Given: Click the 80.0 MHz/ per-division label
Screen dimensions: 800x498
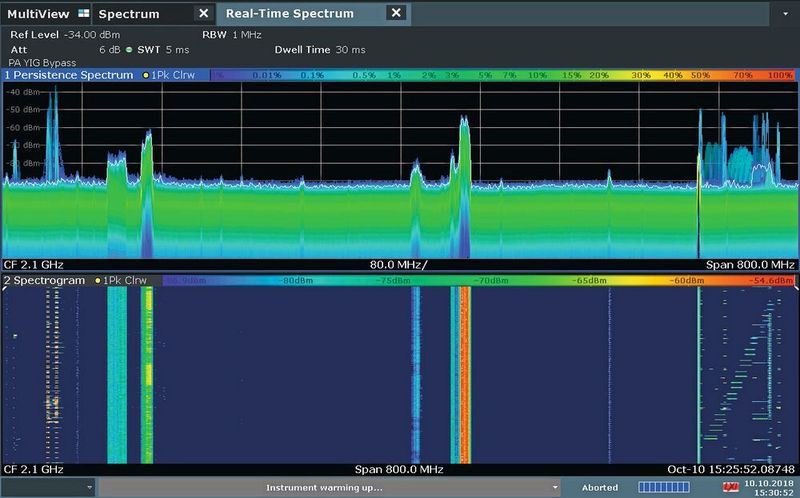Looking at the screenshot, I should 398,264.
